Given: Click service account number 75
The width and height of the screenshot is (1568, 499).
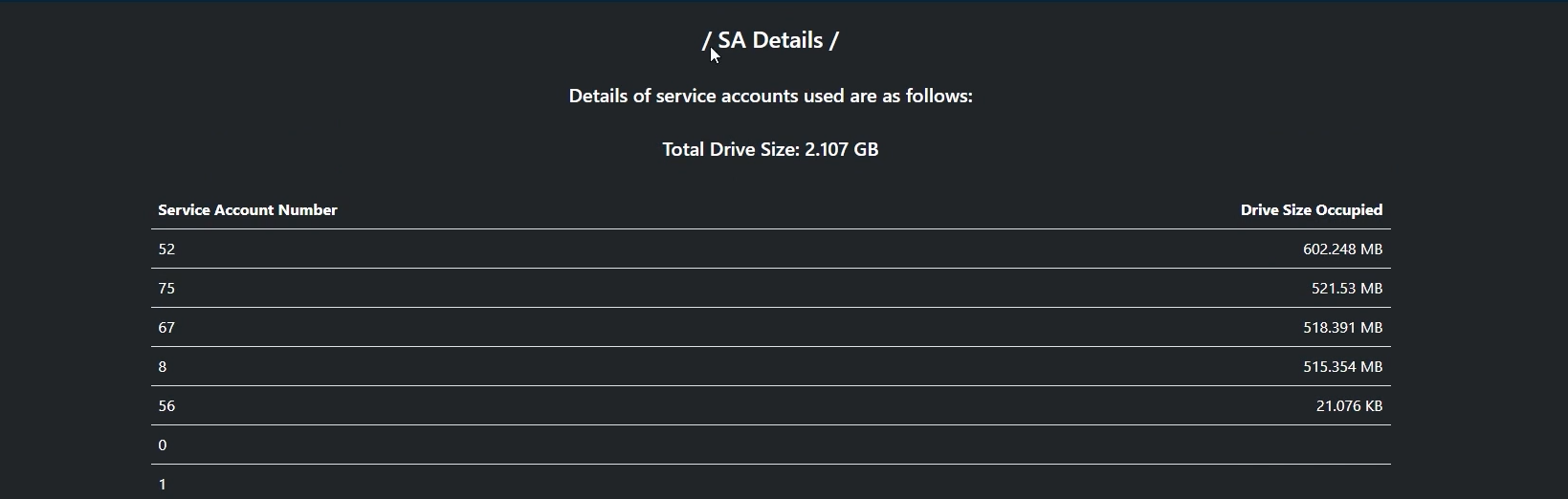Looking at the screenshot, I should point(166,289).
